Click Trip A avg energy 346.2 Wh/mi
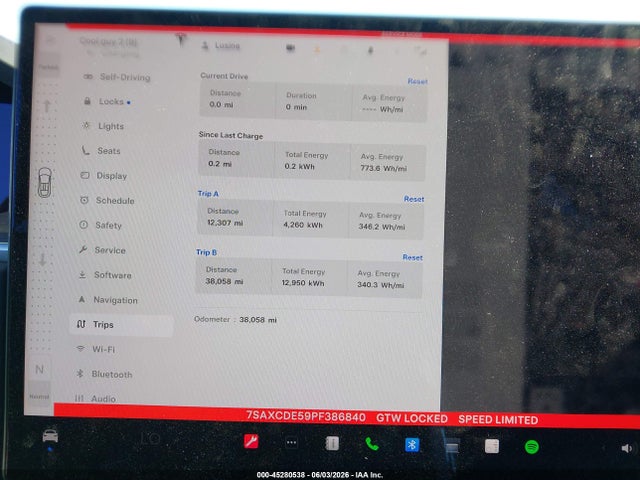This screenshot has width=640, height=480. 382,227
